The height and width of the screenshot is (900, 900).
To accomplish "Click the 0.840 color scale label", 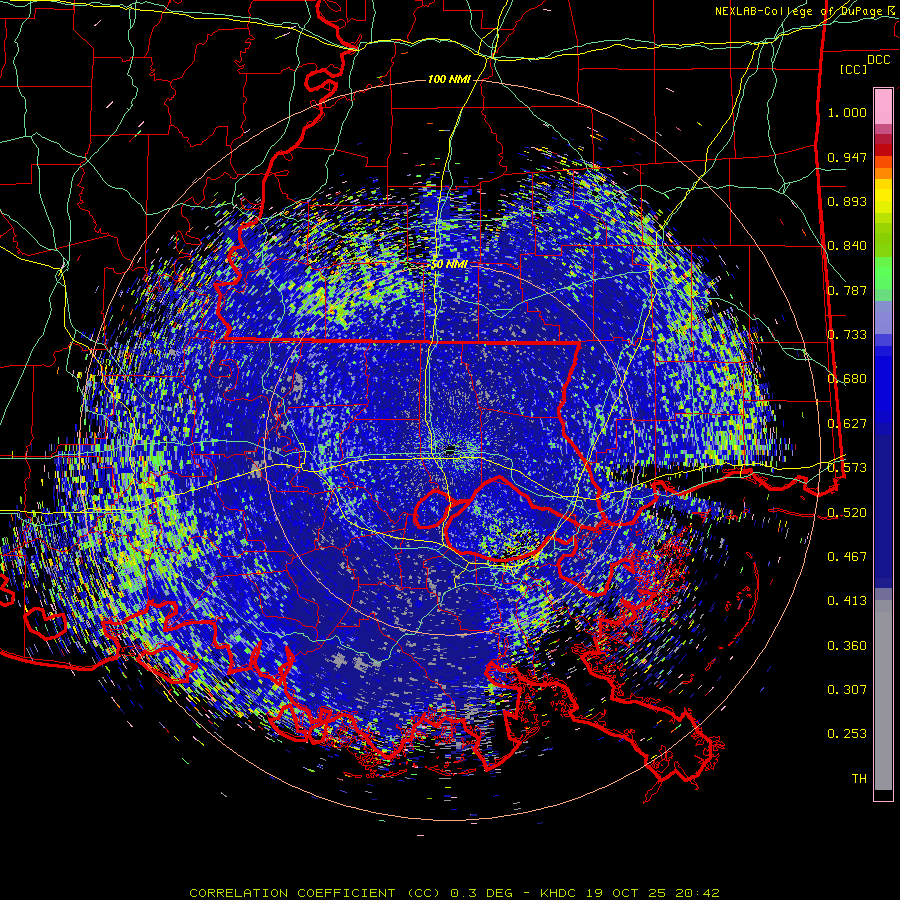I will tap(847, 246).
